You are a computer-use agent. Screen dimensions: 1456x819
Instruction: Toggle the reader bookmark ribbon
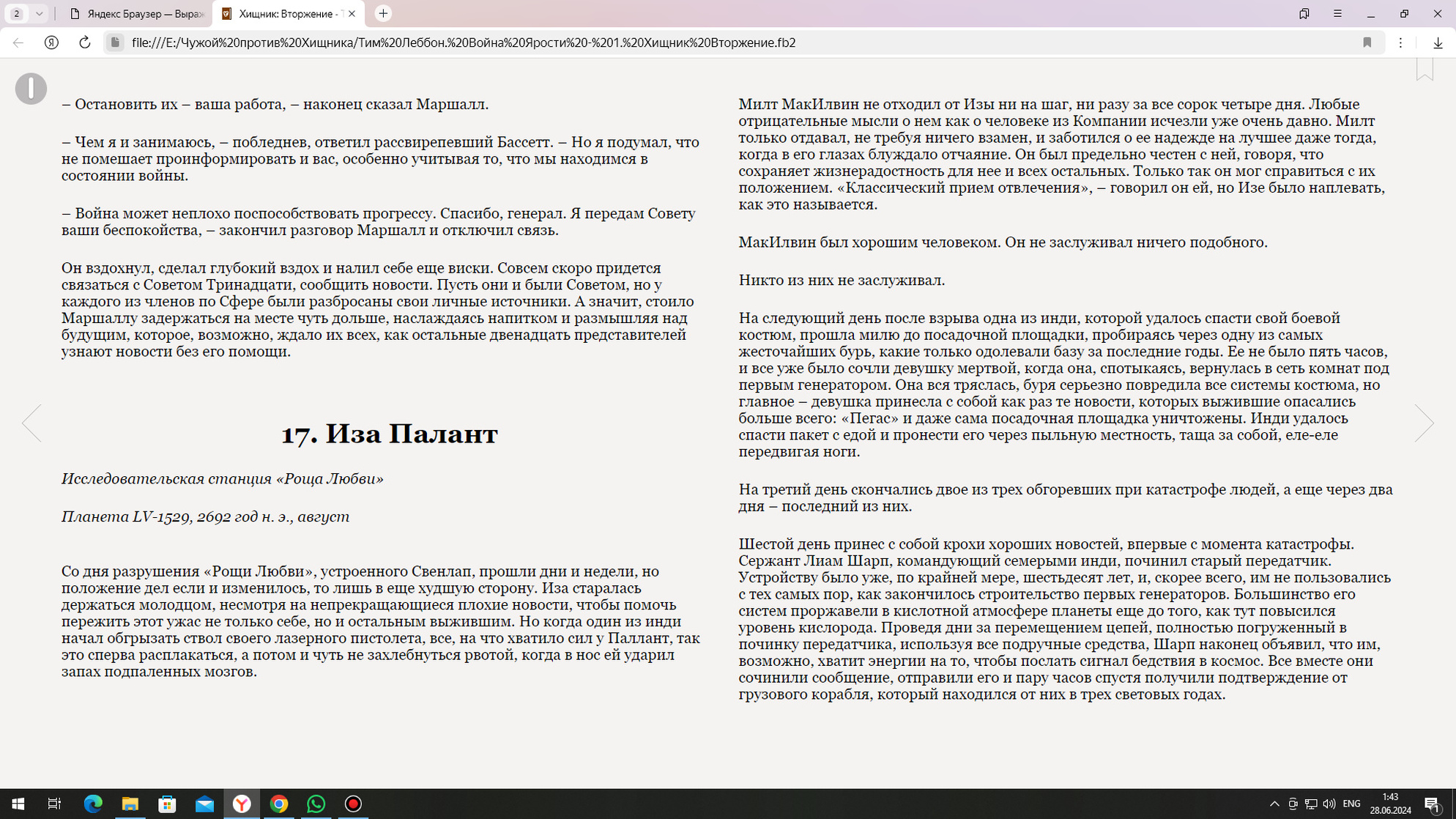1425,68
